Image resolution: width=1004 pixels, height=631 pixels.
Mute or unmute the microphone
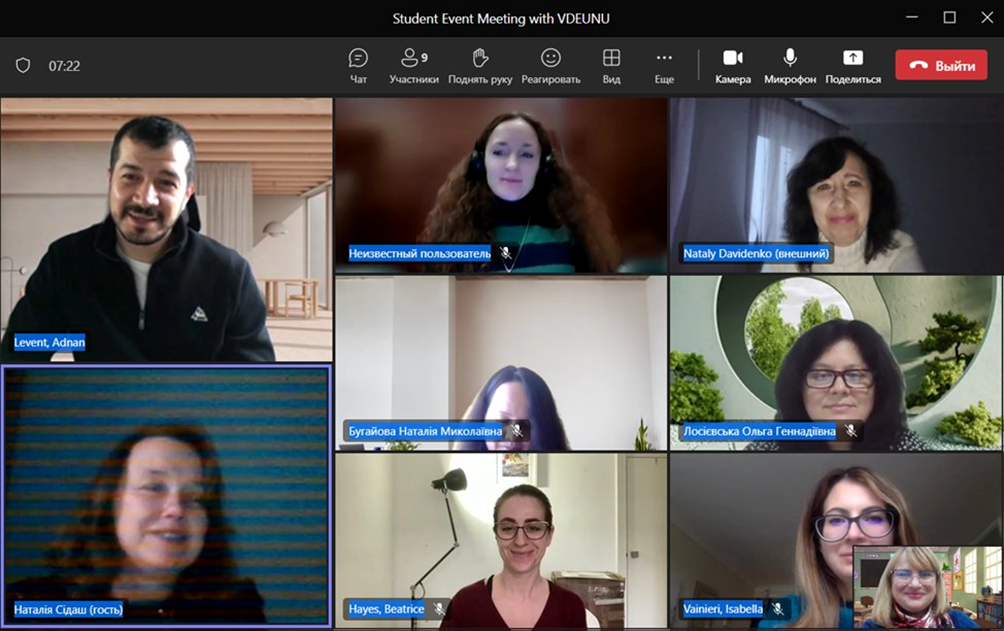click(x=790, y=65)
